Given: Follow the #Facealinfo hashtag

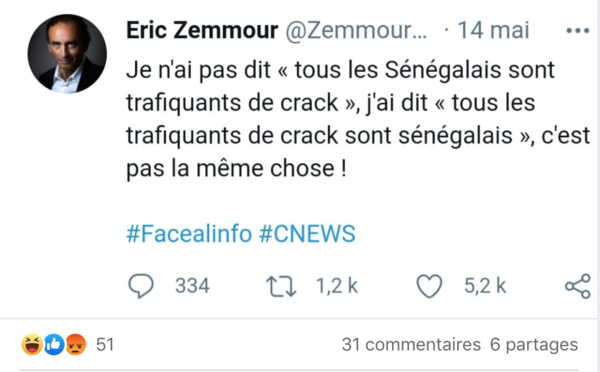Looking at the screenshot, I should 189,234.
